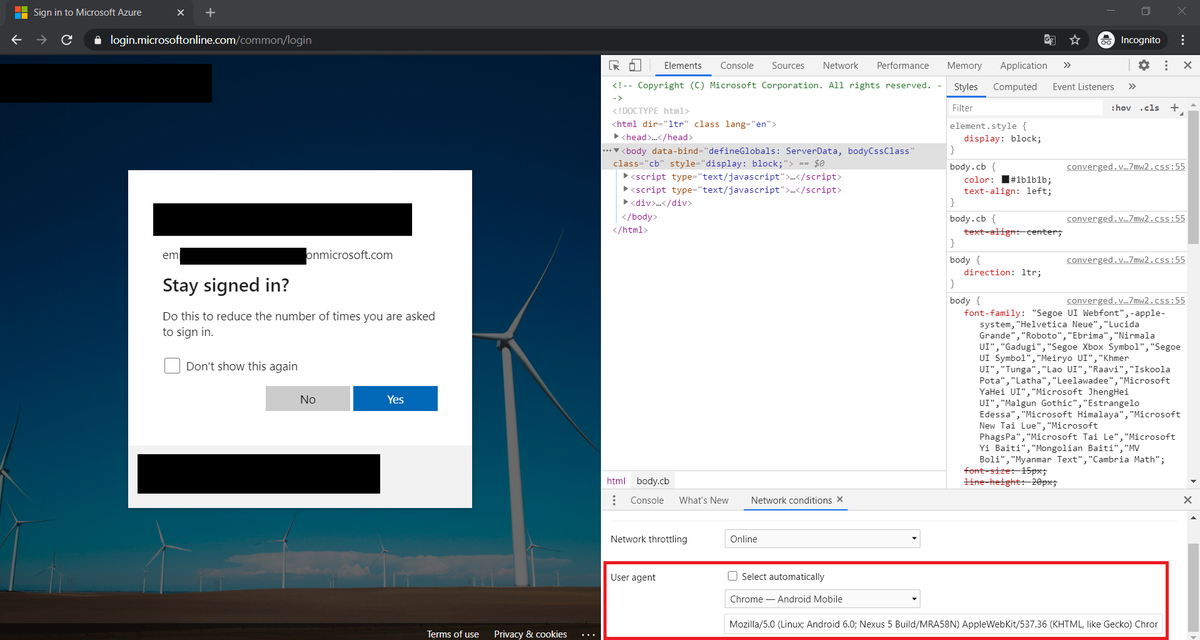This screenshot has width=1200, height=640.
Task: Click the new style rule plus icon
Action: (x=1175, y=107)
